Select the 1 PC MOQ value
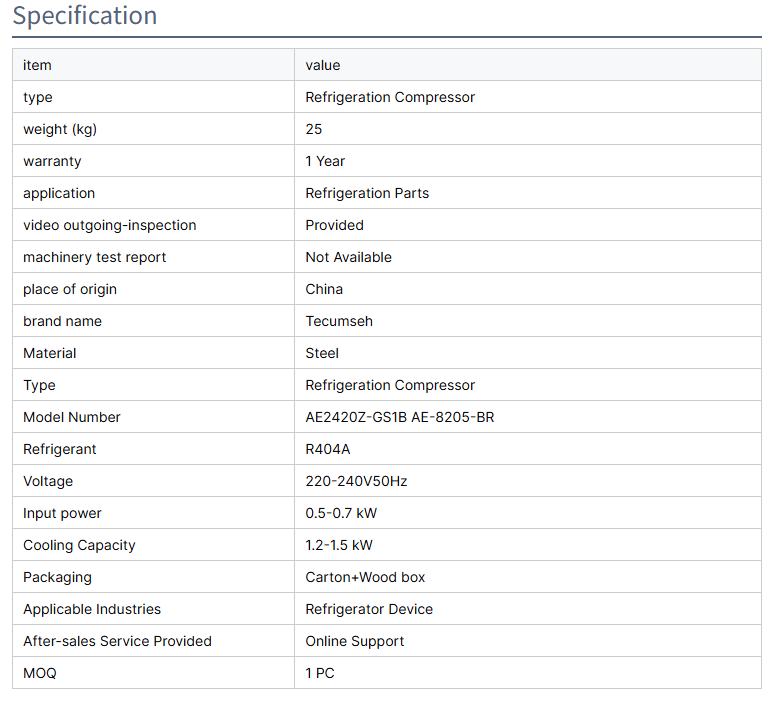Viewport: 778px width, 702px height. [x=320, y=673]
